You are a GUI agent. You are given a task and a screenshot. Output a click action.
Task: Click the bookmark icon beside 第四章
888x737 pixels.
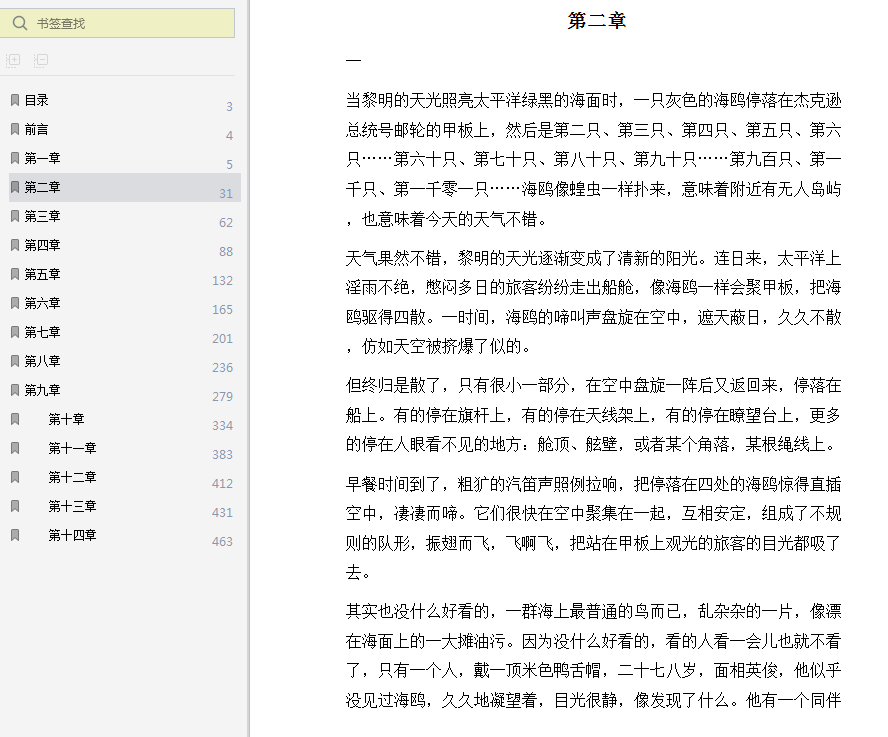[x=15, y=245]
